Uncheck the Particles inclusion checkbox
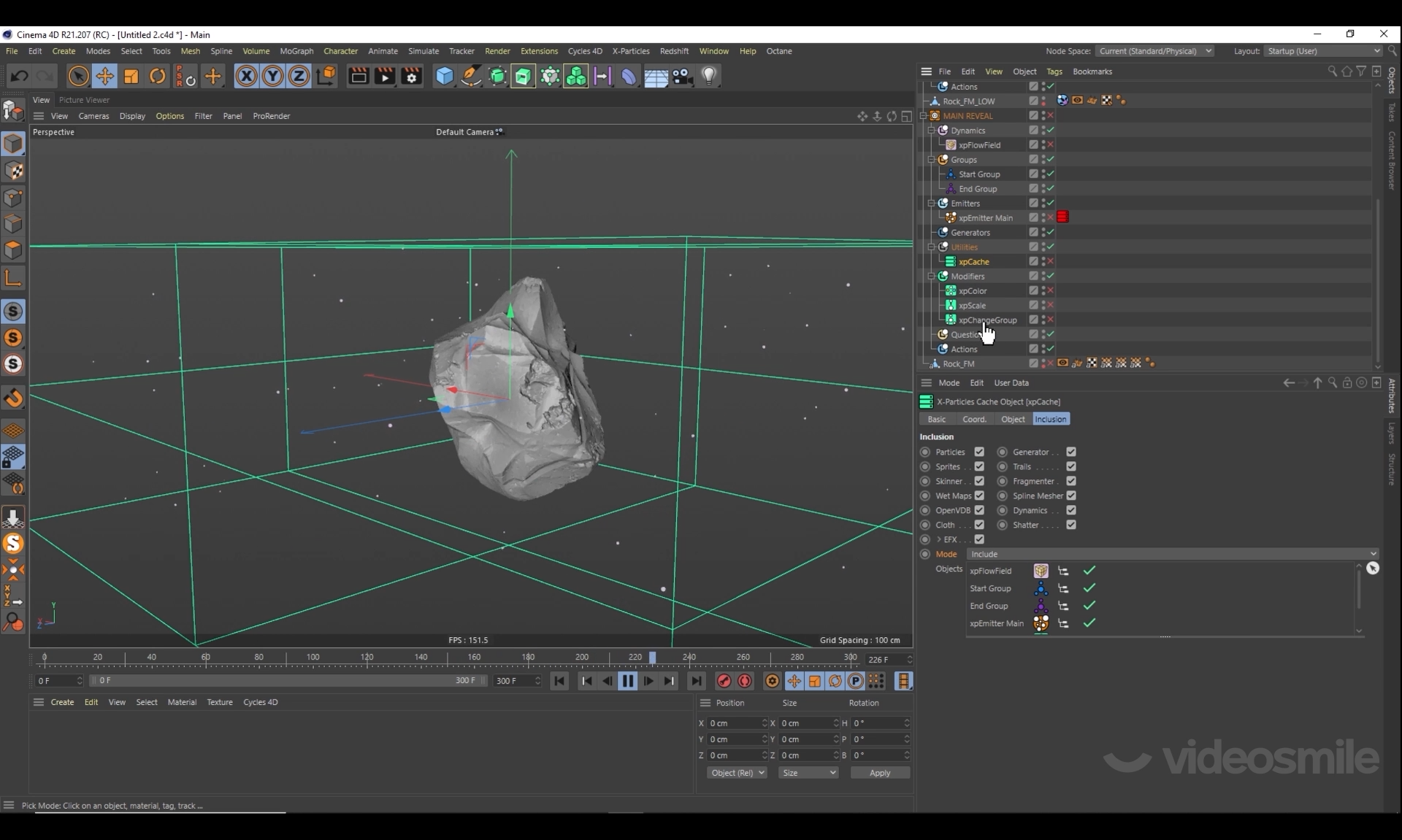The image size is (1402, 840). [979, 452]
